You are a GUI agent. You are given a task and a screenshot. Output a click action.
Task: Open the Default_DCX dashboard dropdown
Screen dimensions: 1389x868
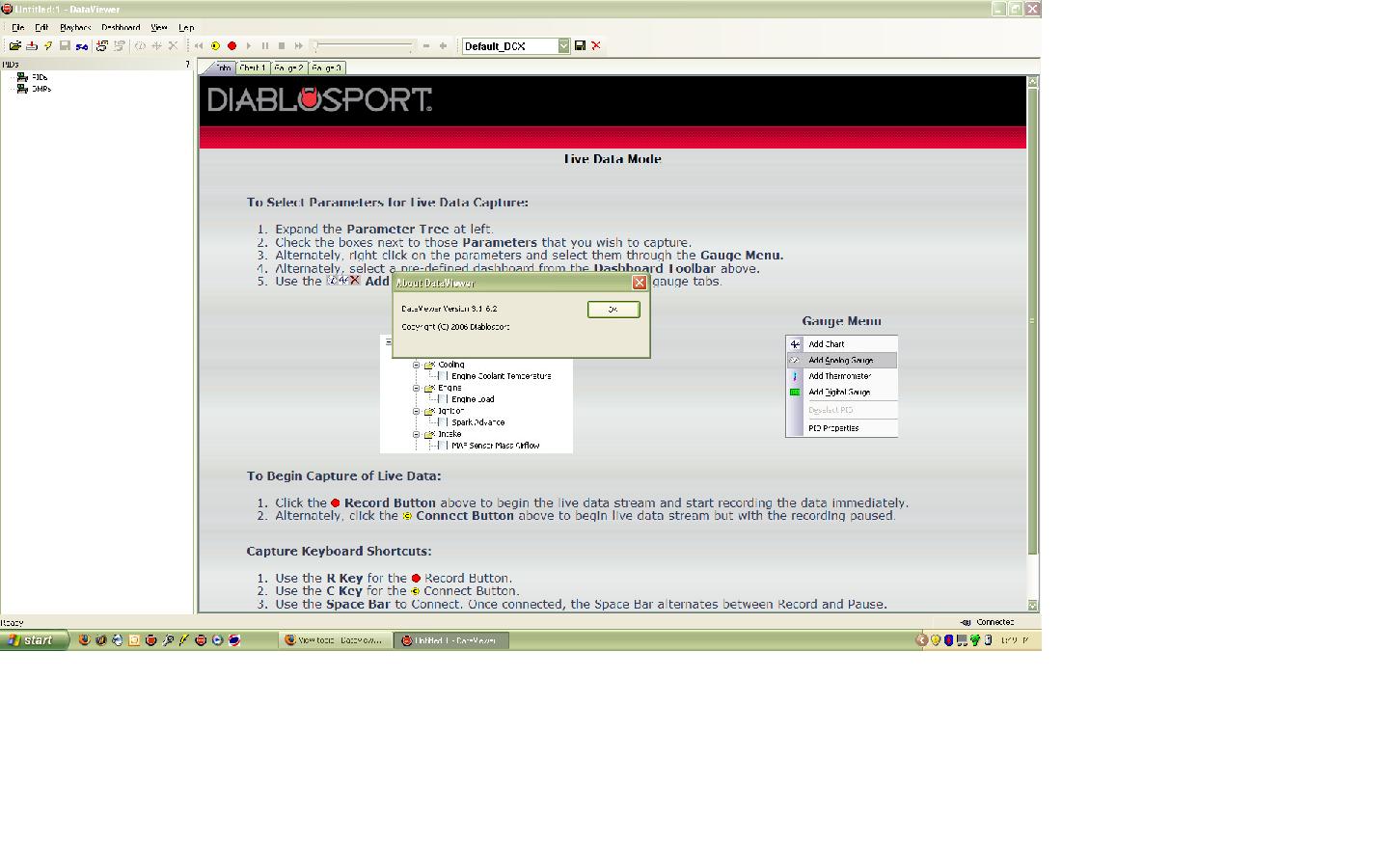click(564, 46)
